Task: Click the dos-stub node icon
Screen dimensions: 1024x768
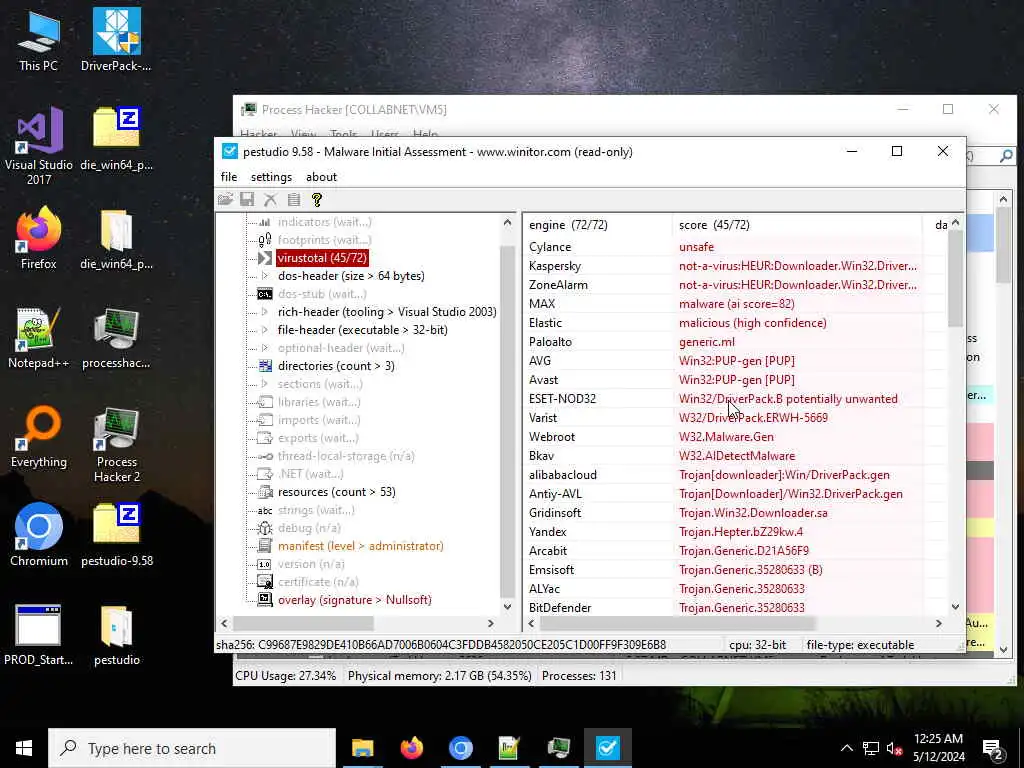Action: point(264,294)
